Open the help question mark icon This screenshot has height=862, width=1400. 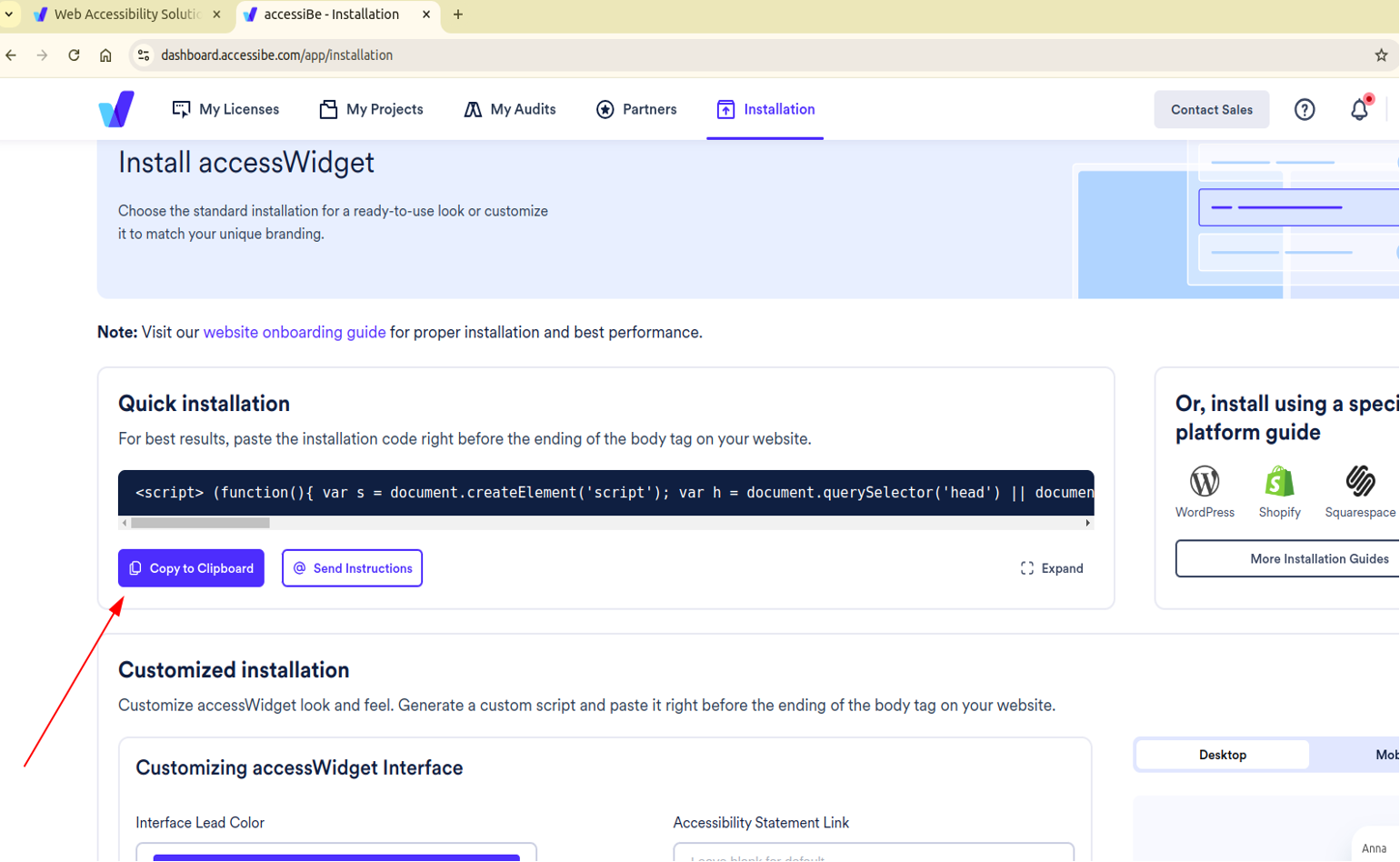(1305, 110)
